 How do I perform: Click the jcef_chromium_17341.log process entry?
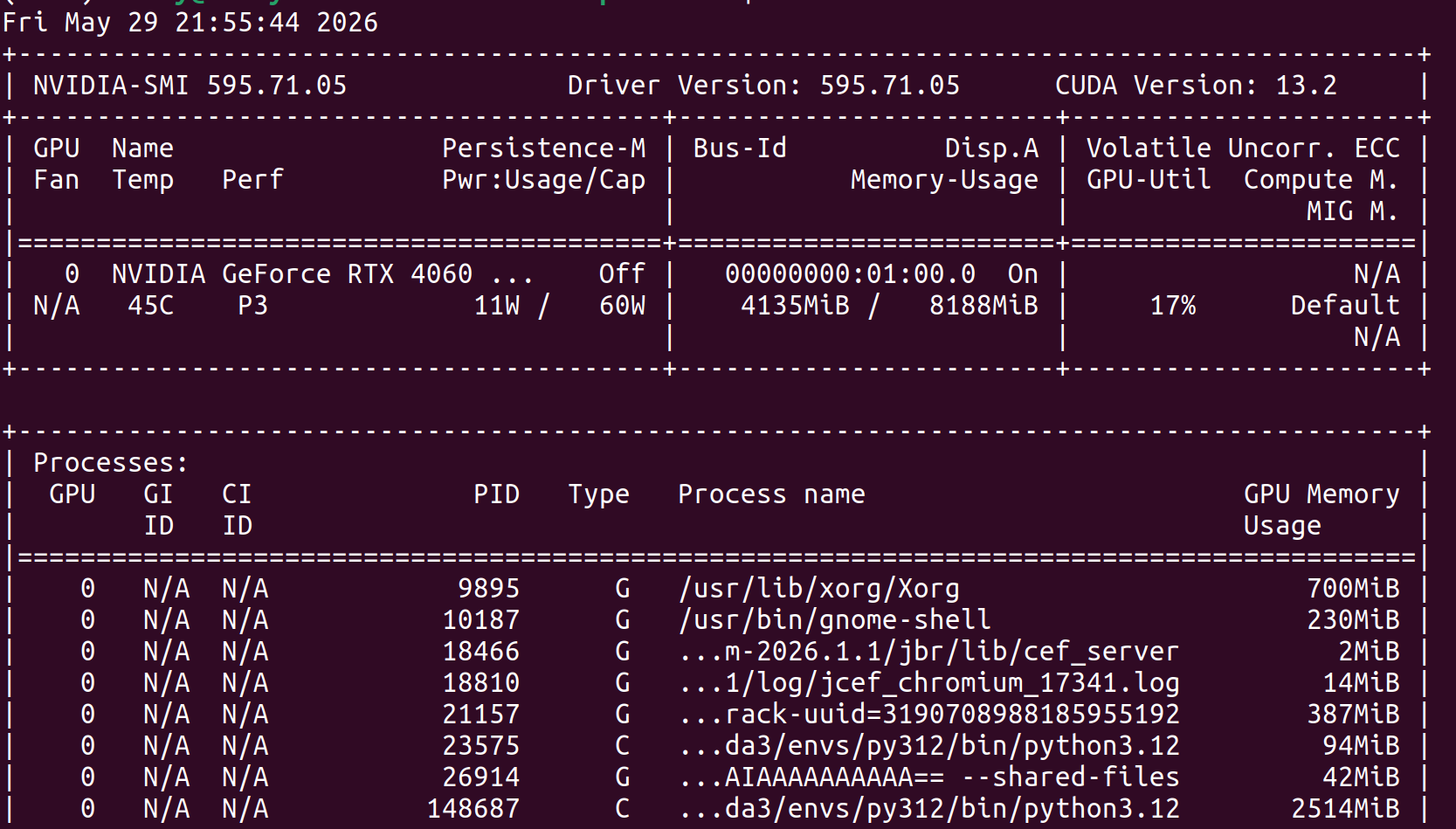point(928,683)
